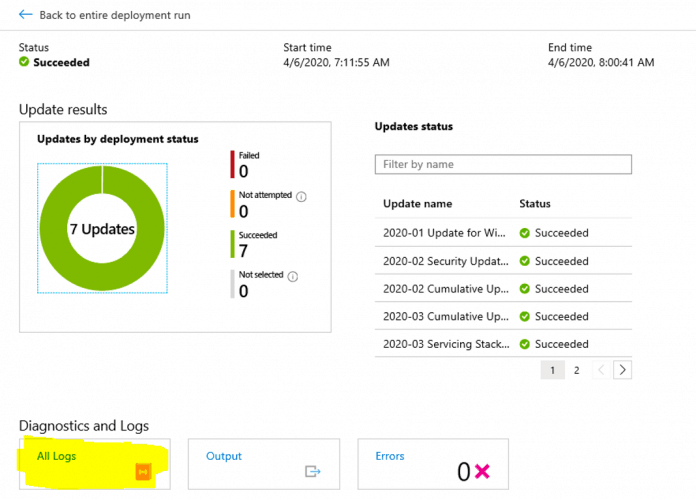The image size is (696, 499).
Task: Click the End time value
Action: pos(601,63)
